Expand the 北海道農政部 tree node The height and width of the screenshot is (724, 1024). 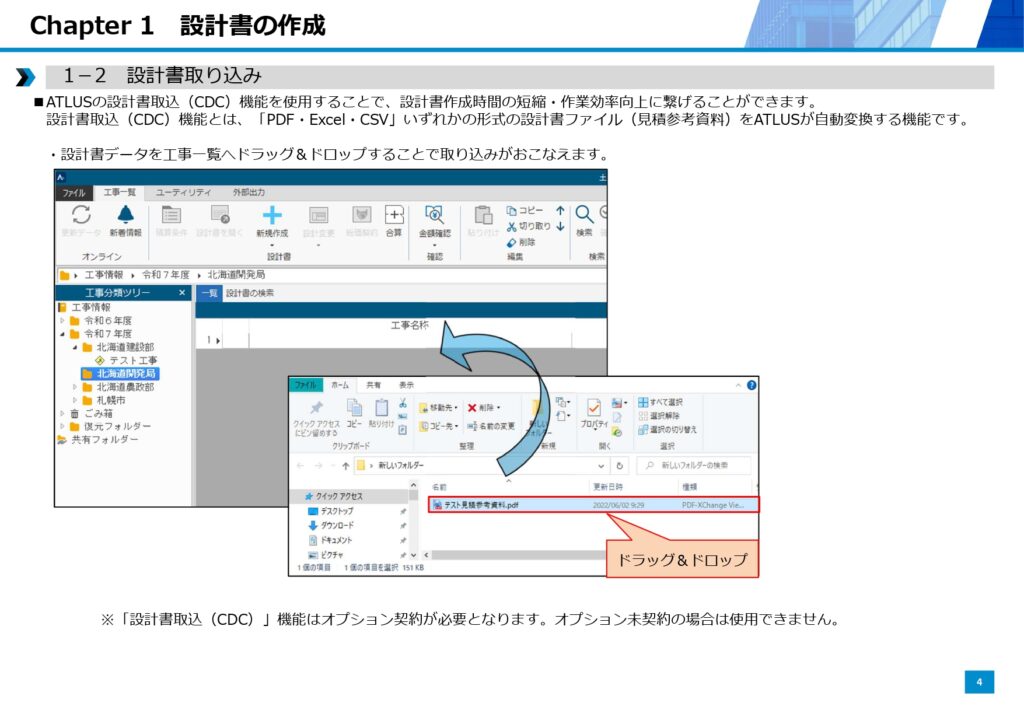(75, 386)
